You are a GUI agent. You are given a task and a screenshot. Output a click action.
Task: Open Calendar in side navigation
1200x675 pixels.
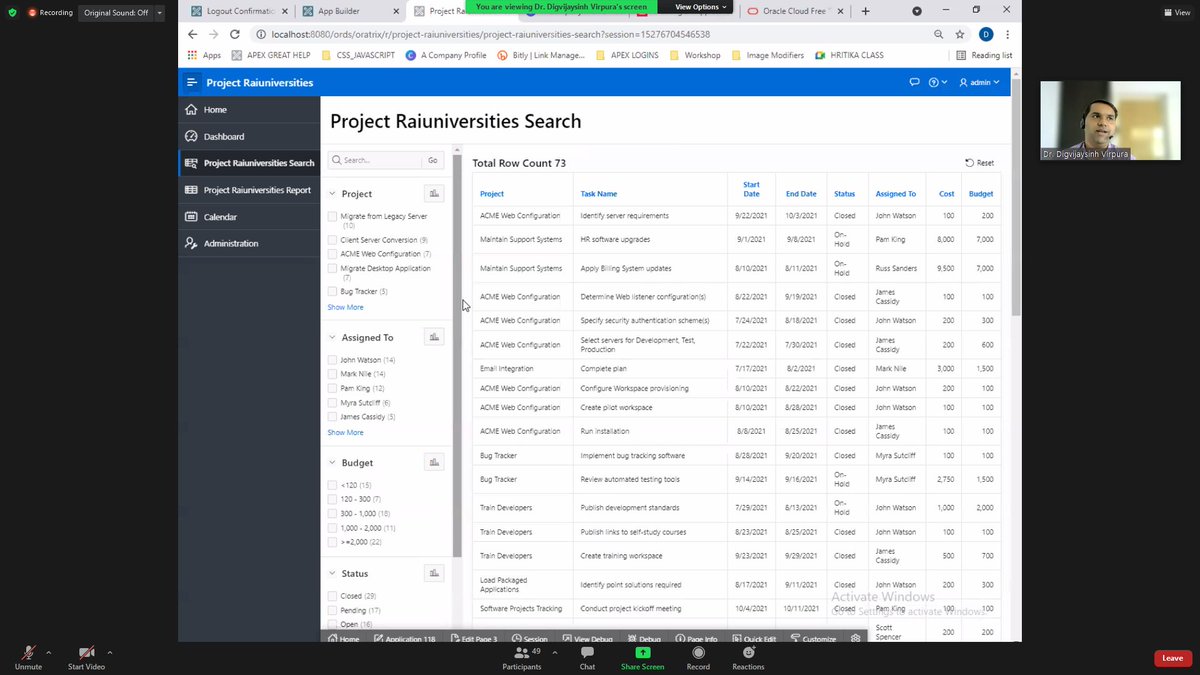[x=249, y=217]
